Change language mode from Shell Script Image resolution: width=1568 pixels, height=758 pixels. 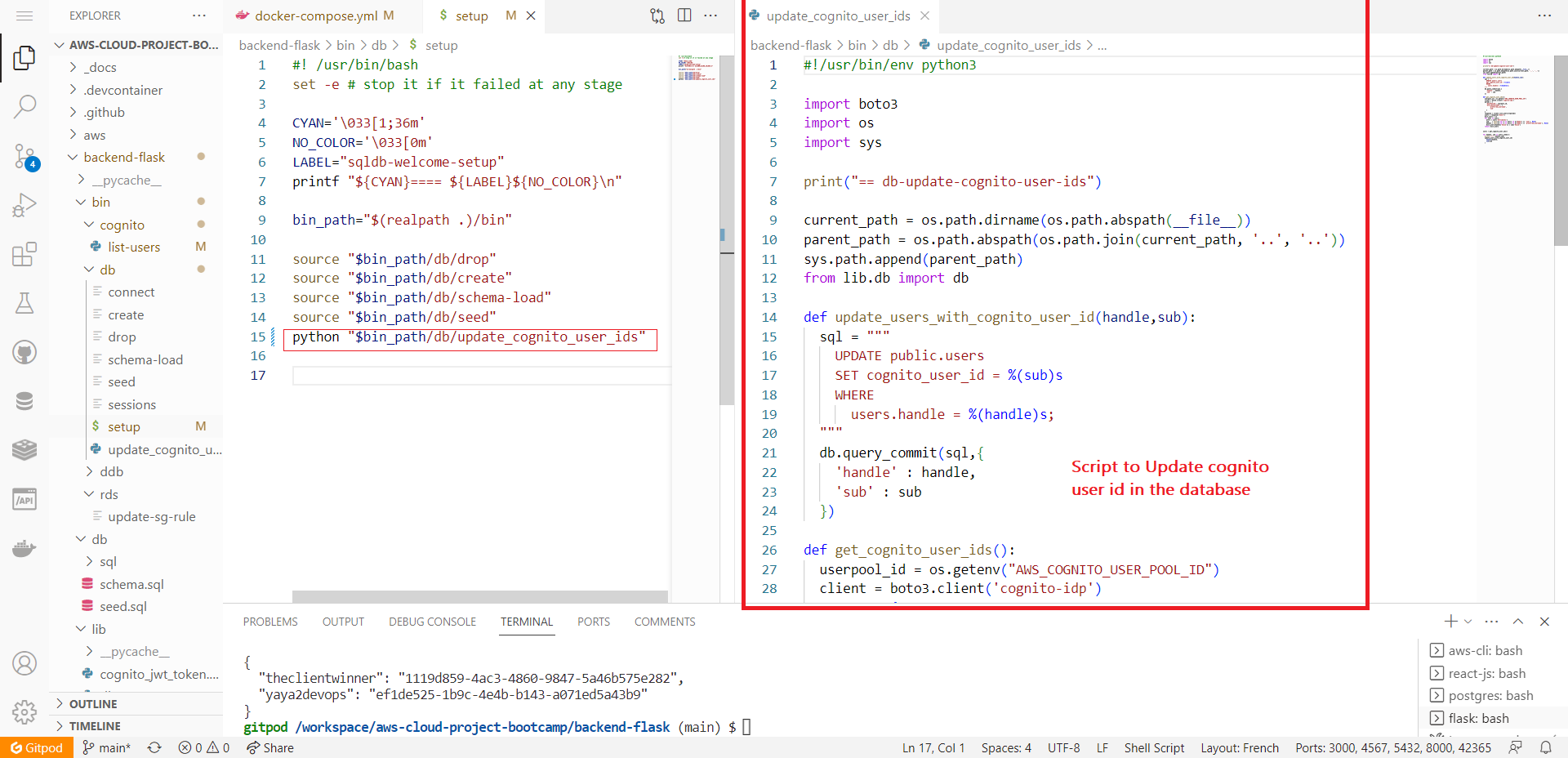pyautogui.click(x=1154, y=747)
